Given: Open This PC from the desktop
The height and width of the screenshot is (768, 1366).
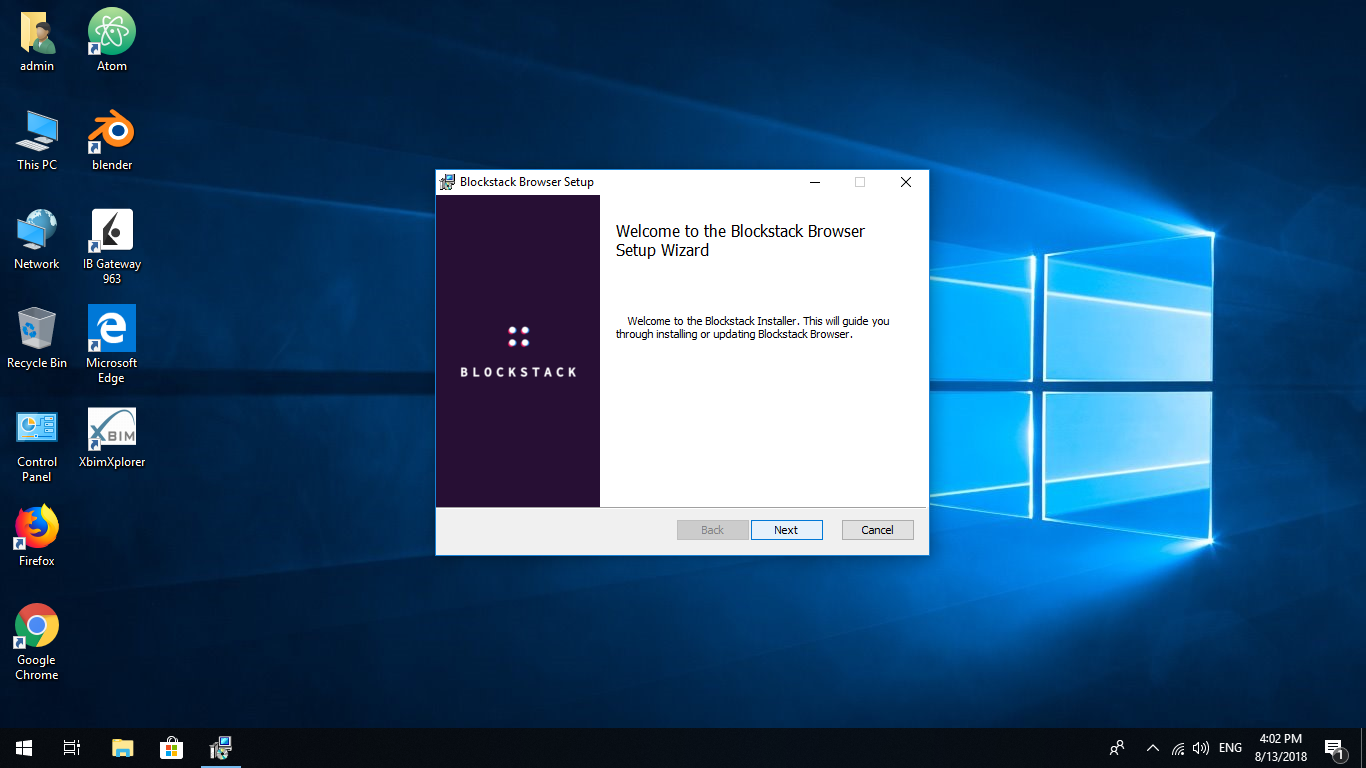Looking at the screenshot, I should [x=36, y=128].
